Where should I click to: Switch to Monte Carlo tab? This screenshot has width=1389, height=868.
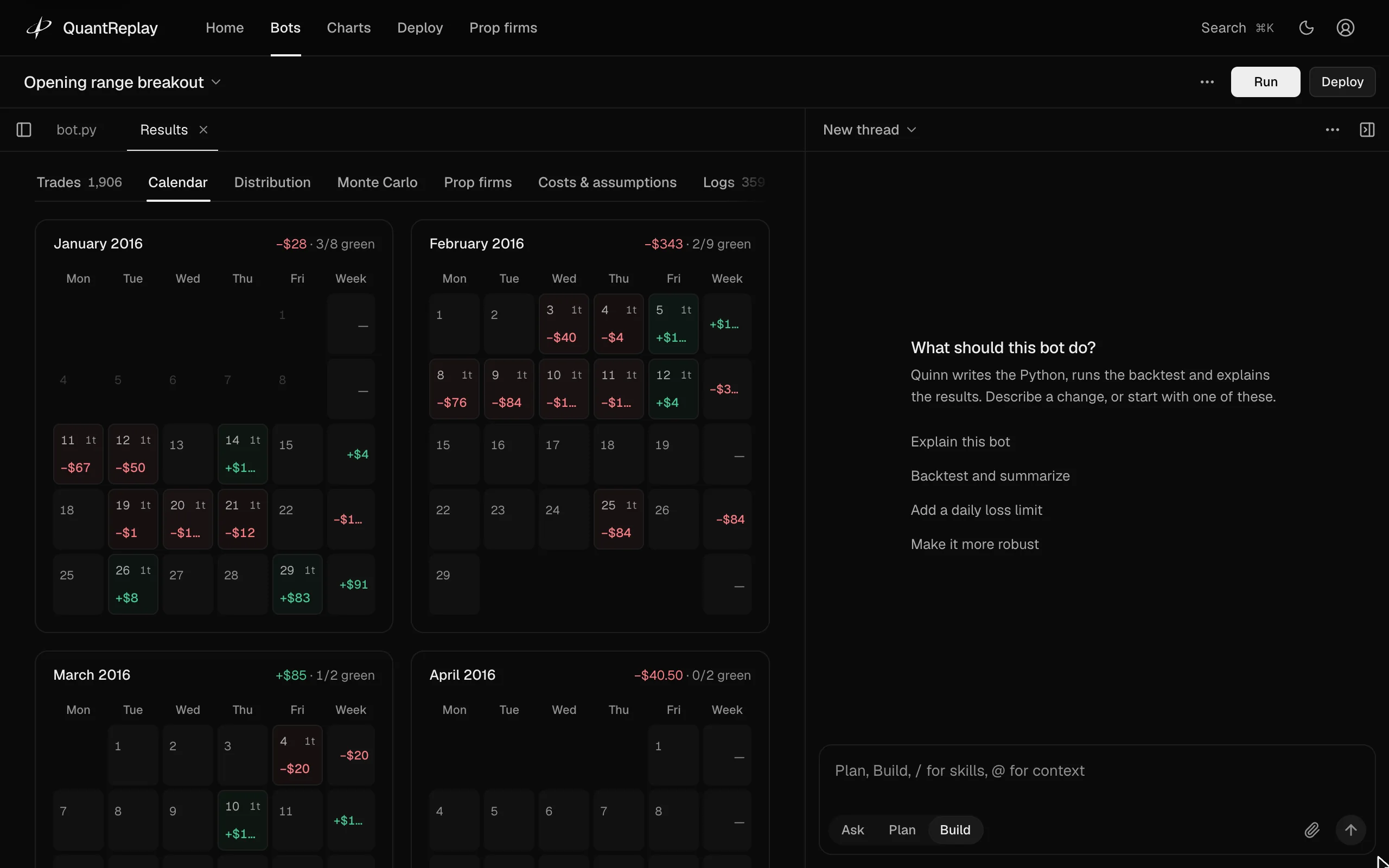[x=377, y=182]
